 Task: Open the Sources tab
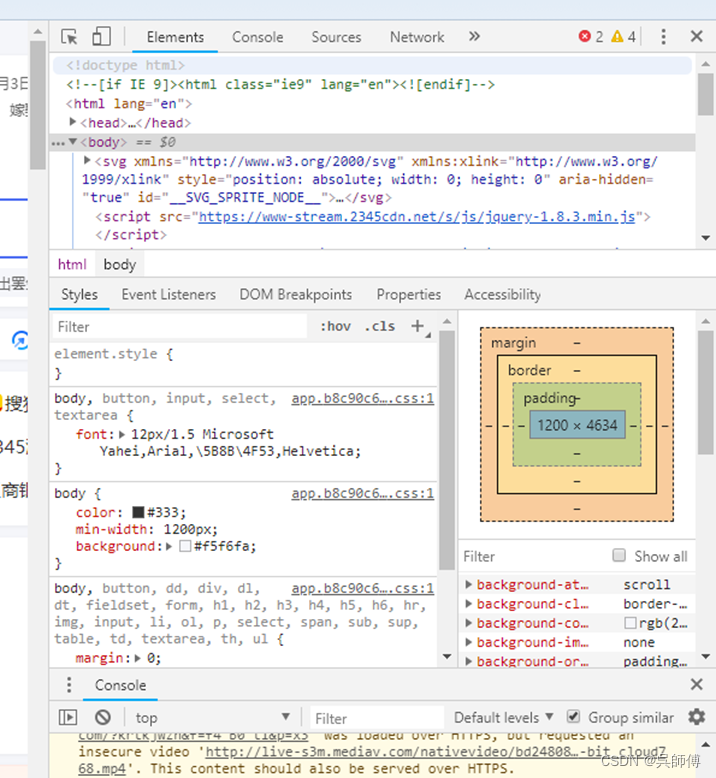coord(336,37)
